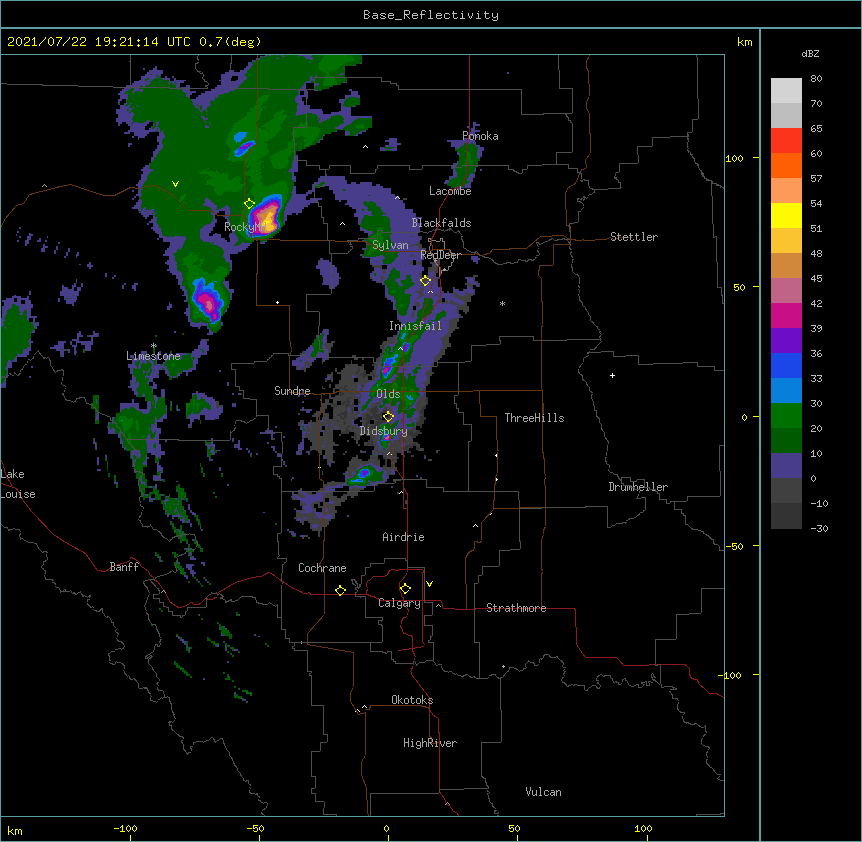This screenshot has height=842, width=862.
Task: Pick the white 70-80 dBZ legend swatch
Action: pyautogui.click(x=786, y=91)
